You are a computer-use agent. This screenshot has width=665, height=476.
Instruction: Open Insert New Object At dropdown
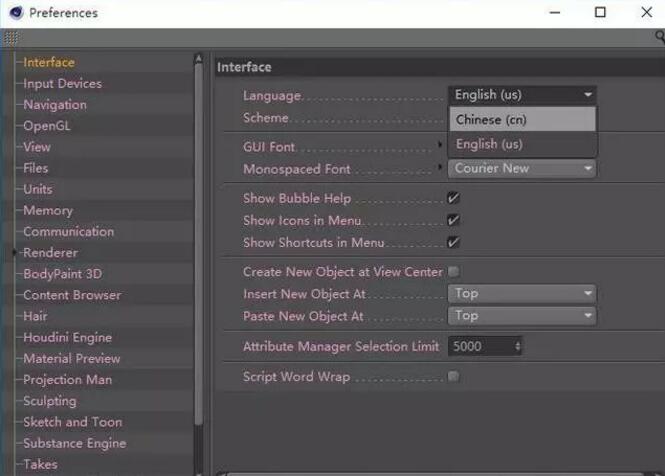point(521,294)
